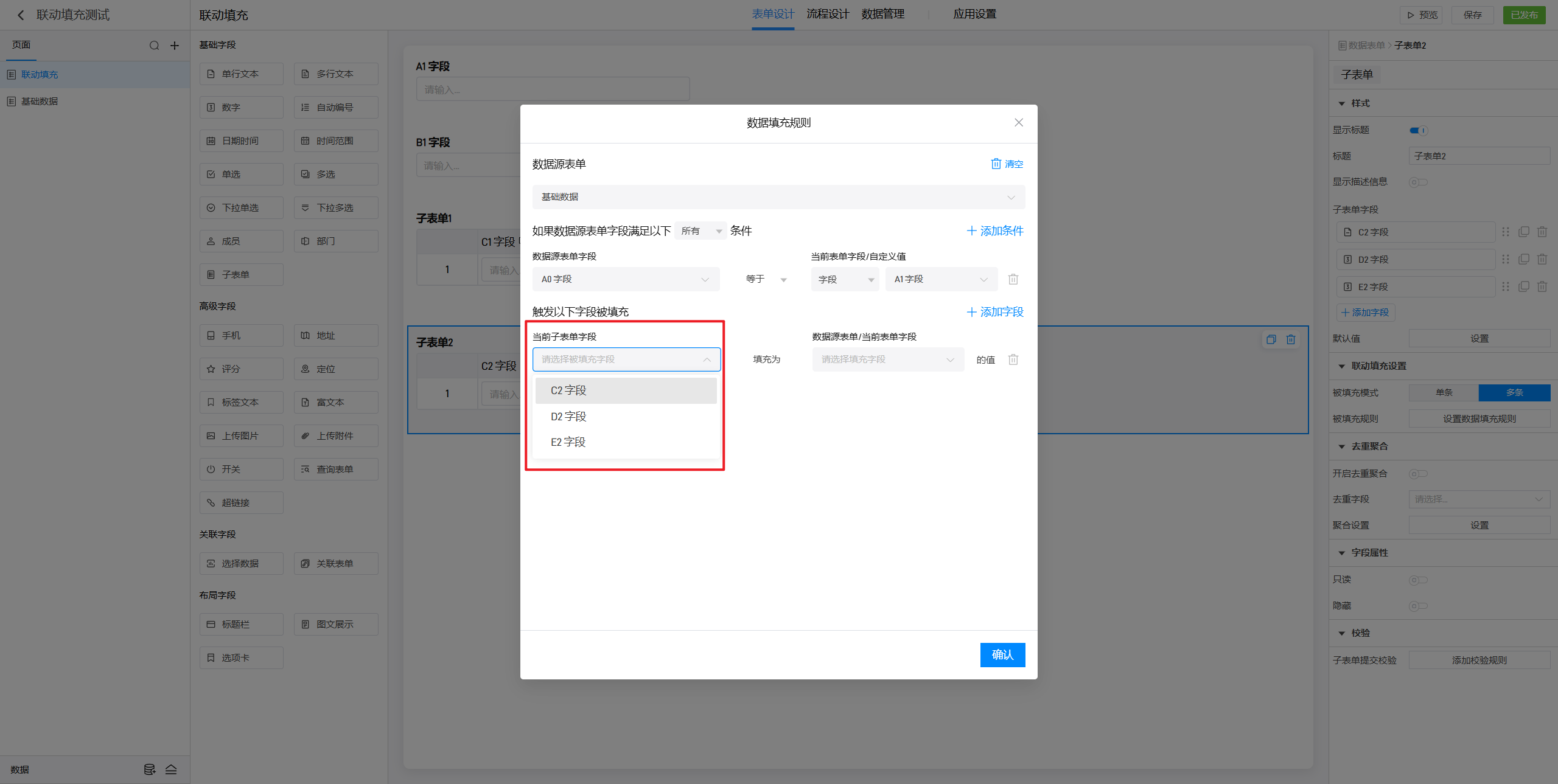Copy the C2 字段 subform field
Screen dimensions: 1558x784
(x=1523, y=232)
